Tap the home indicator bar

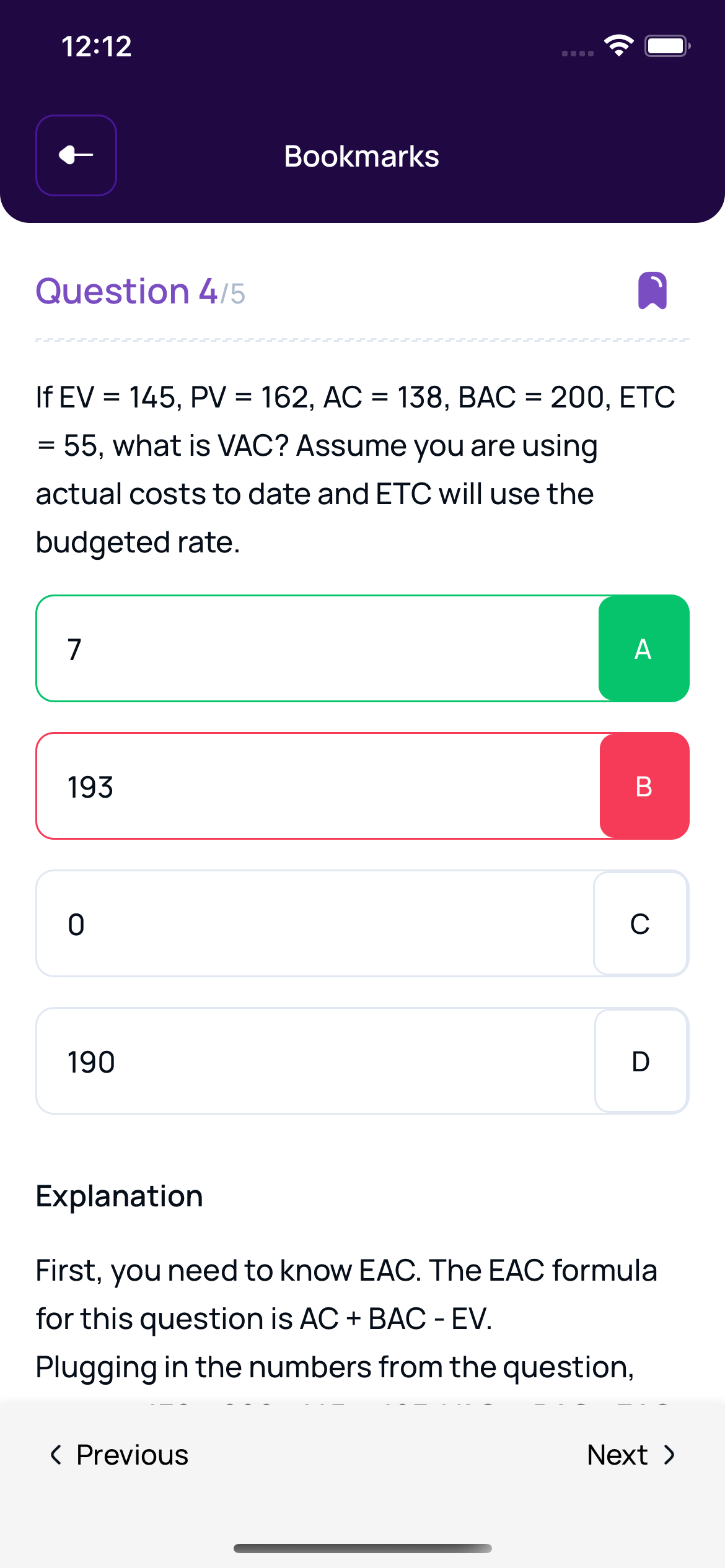click(362, 1548)
